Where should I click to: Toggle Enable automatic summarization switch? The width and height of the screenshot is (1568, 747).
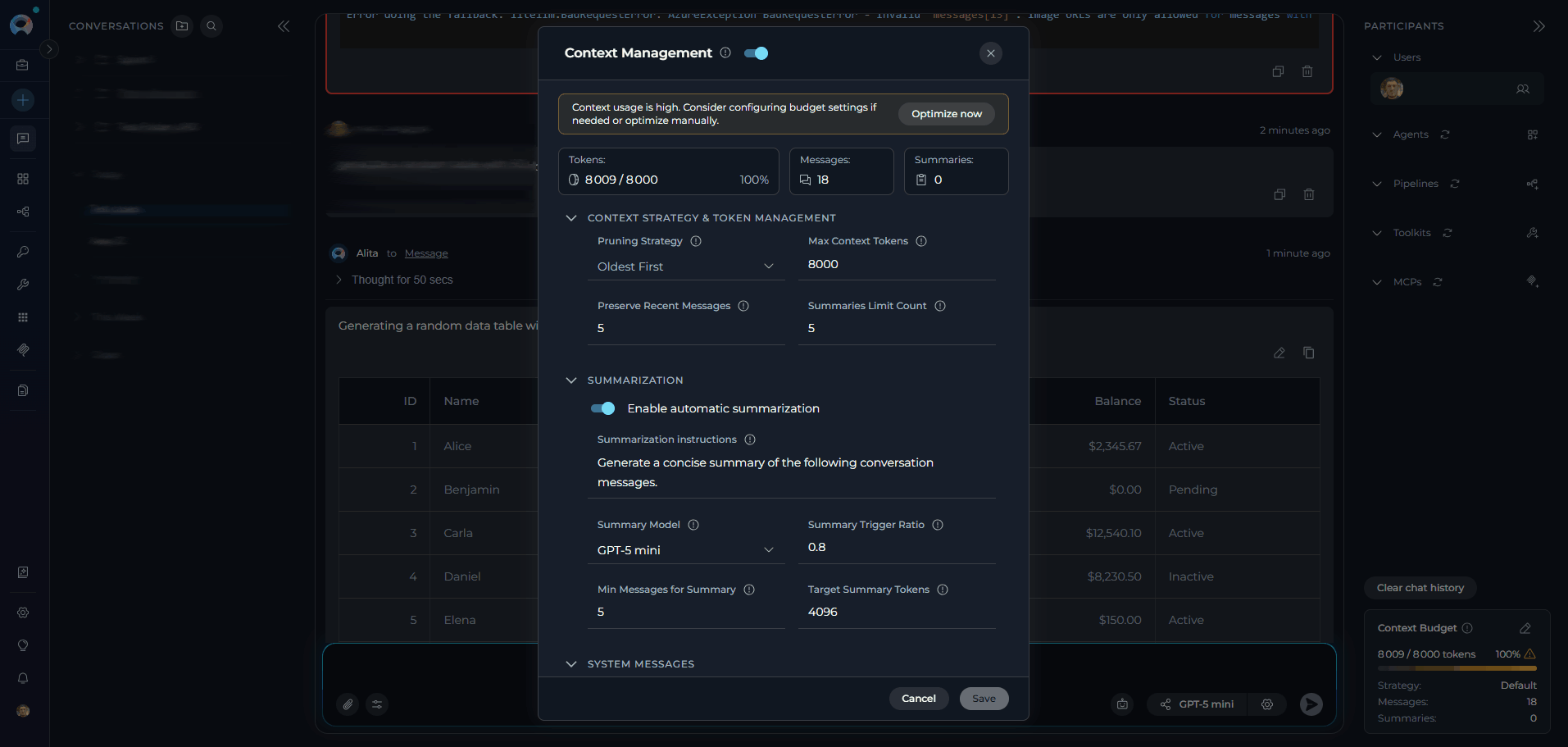pos(603,408)
